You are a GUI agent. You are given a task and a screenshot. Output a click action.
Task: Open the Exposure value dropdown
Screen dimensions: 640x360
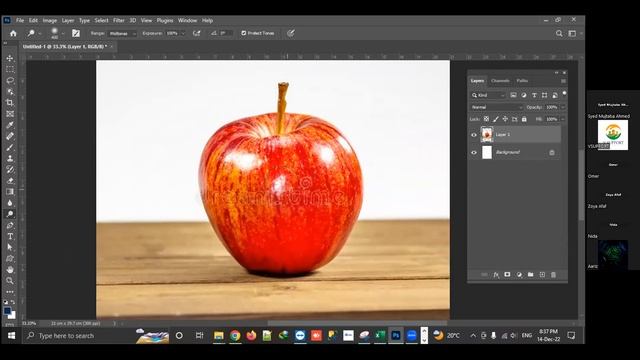pyautogui.click(x=183, y=33)
